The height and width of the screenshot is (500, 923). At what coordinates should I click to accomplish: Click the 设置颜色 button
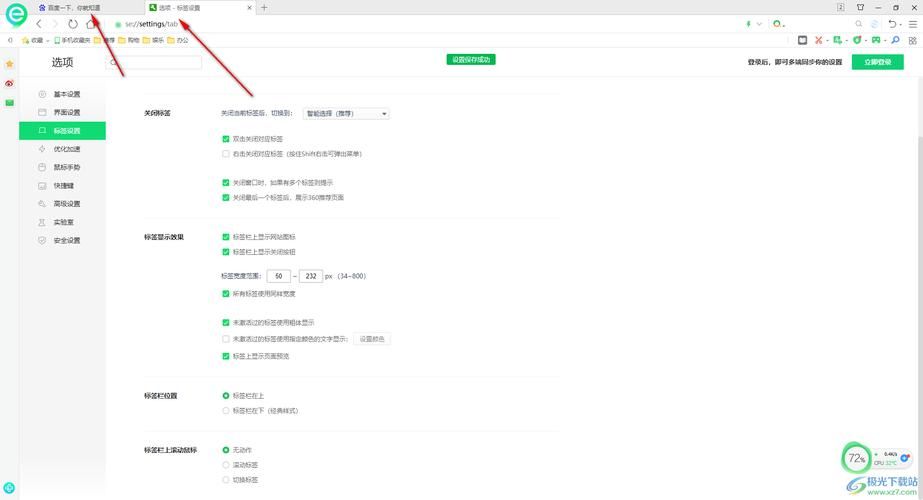tap(372, 339)
